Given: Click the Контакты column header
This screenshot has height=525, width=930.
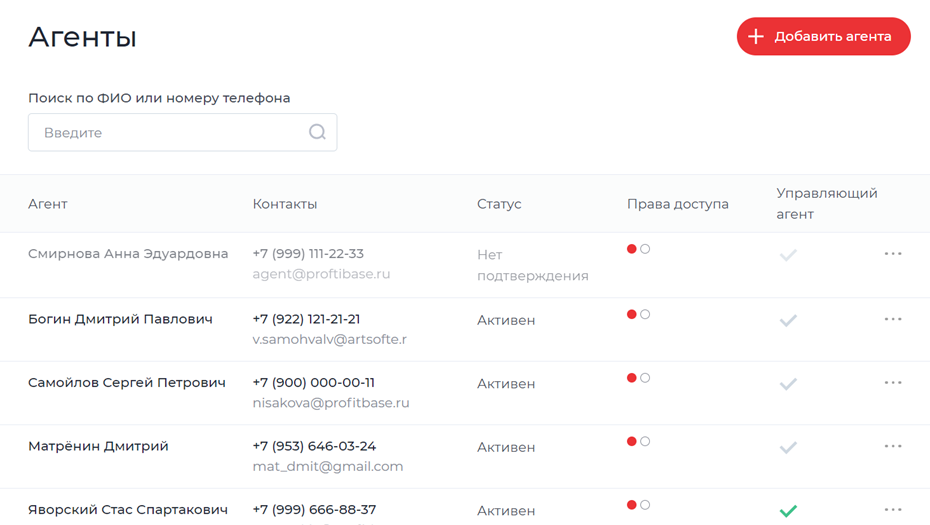Looking at the screenshot, I should [285, 204].
